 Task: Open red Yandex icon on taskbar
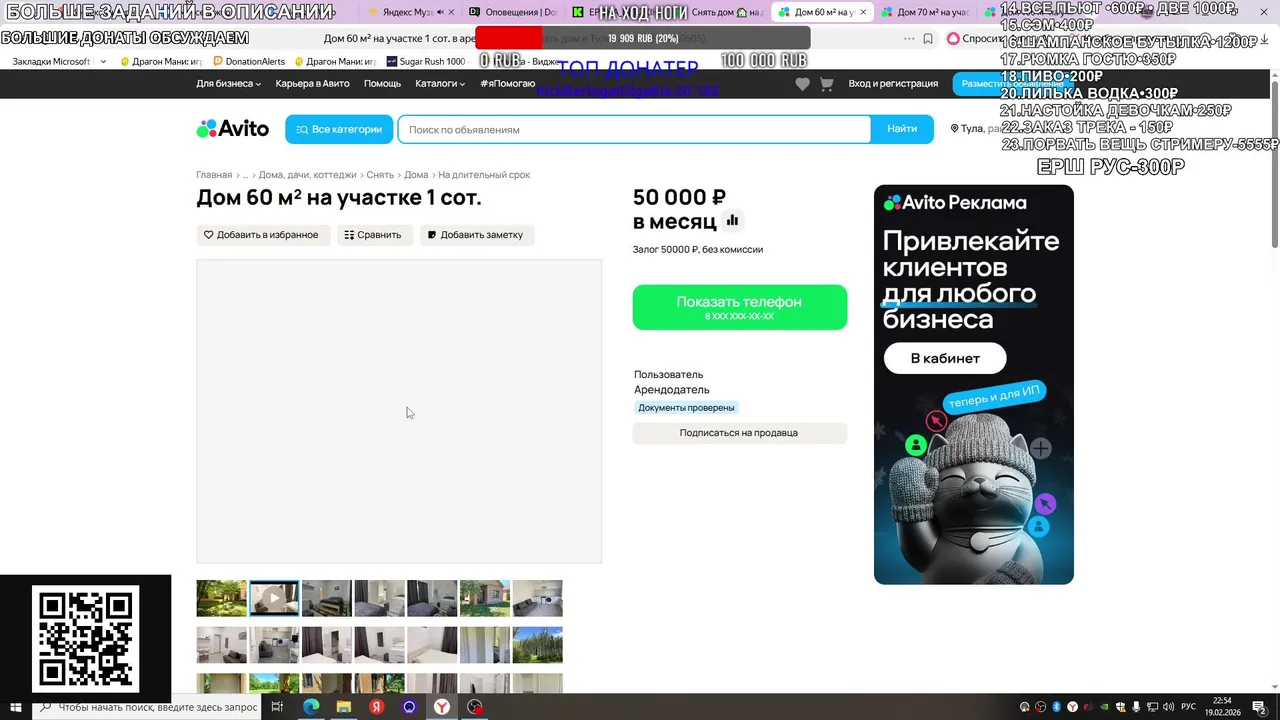tap(376, 707)
